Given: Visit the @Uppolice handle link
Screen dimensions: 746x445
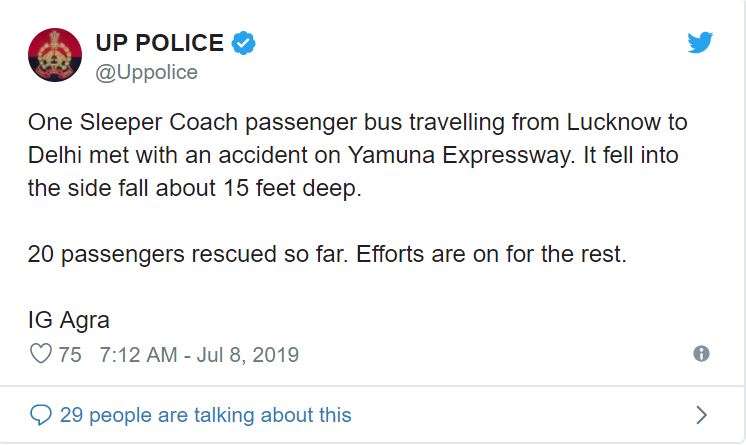Looking at the screenshot, I should point(147,72).
